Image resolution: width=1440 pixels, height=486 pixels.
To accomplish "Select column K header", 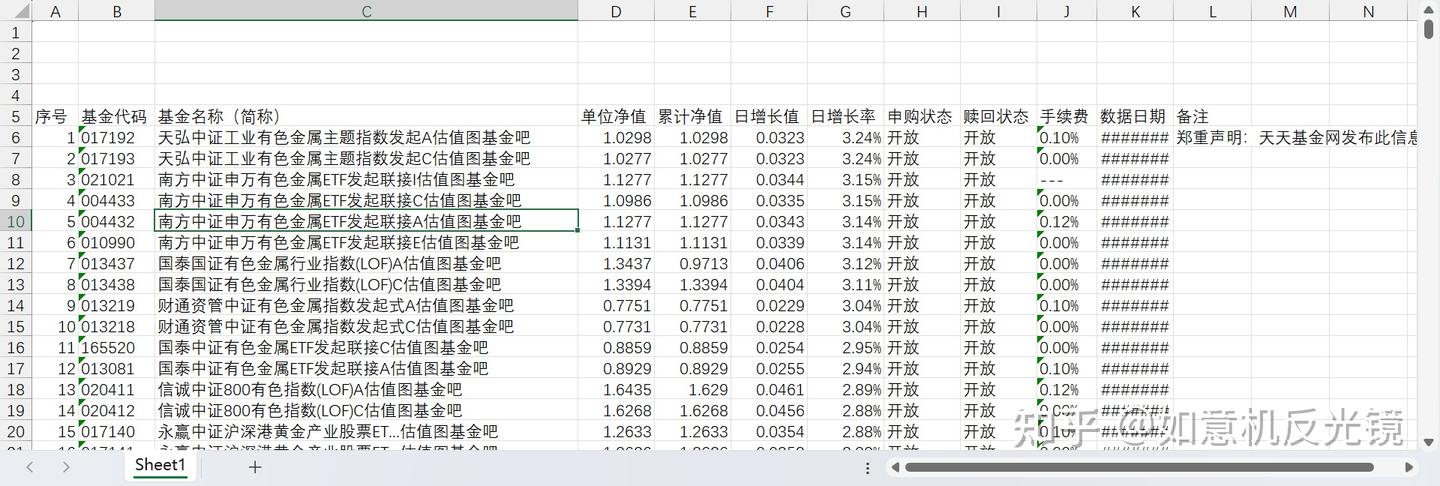I will (1136, 11).
